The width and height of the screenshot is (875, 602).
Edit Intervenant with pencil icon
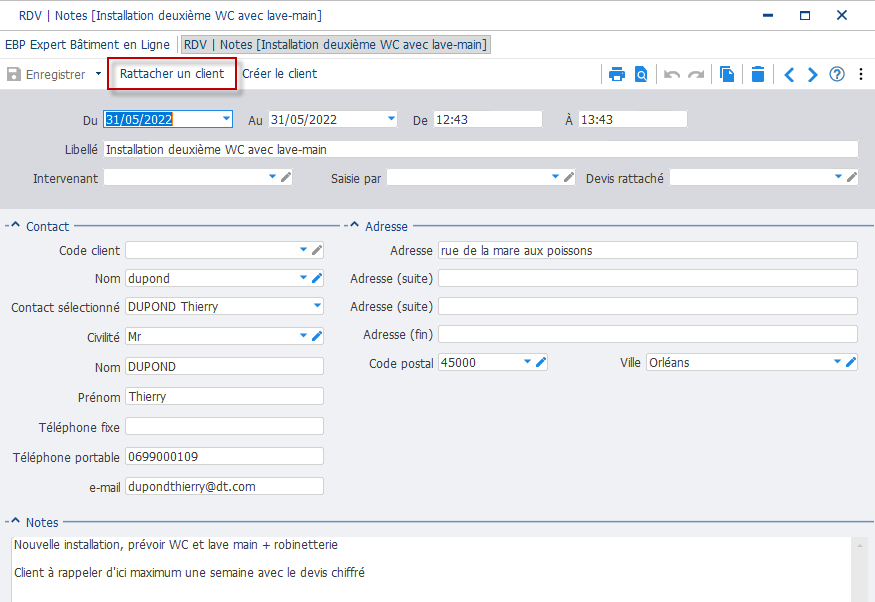(x=286, y=177)
